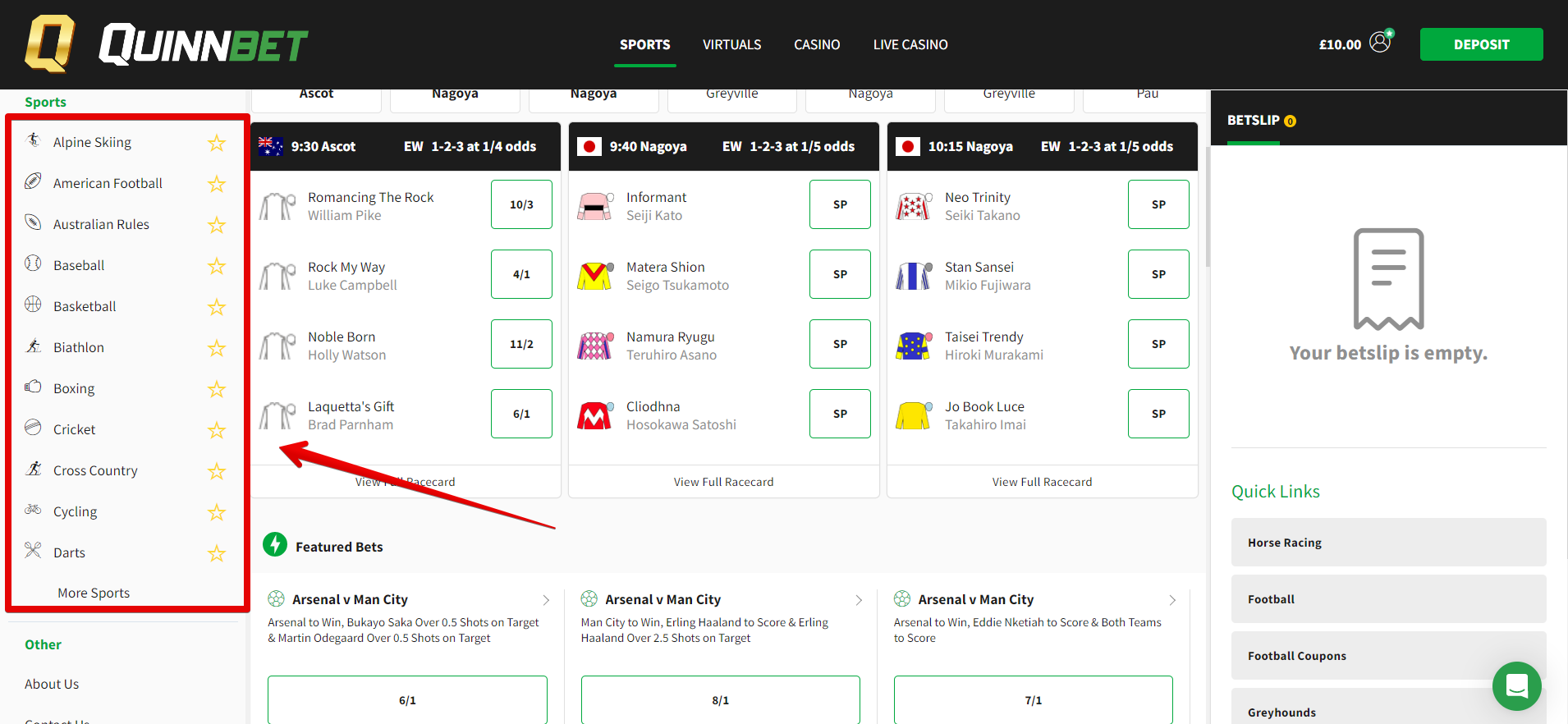1568x724 pixels.
Task: Bet on Noble Born at 11/2
Action: click(x=521, y=344)
